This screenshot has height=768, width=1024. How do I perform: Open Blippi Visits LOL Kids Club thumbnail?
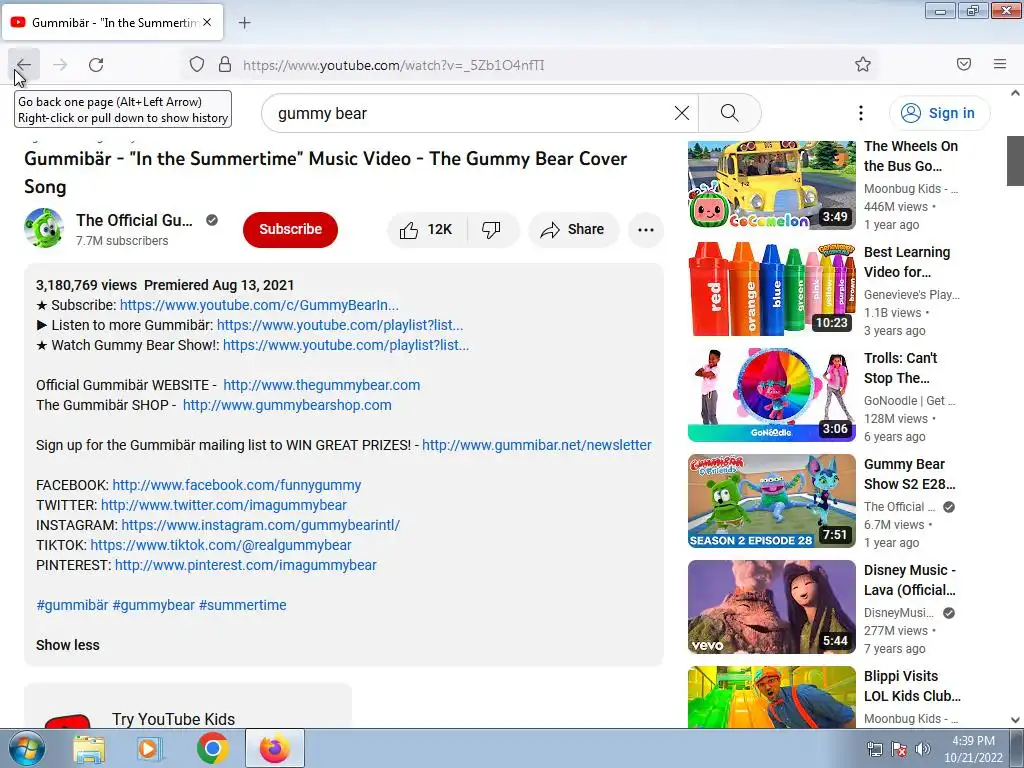coord(771,697)
